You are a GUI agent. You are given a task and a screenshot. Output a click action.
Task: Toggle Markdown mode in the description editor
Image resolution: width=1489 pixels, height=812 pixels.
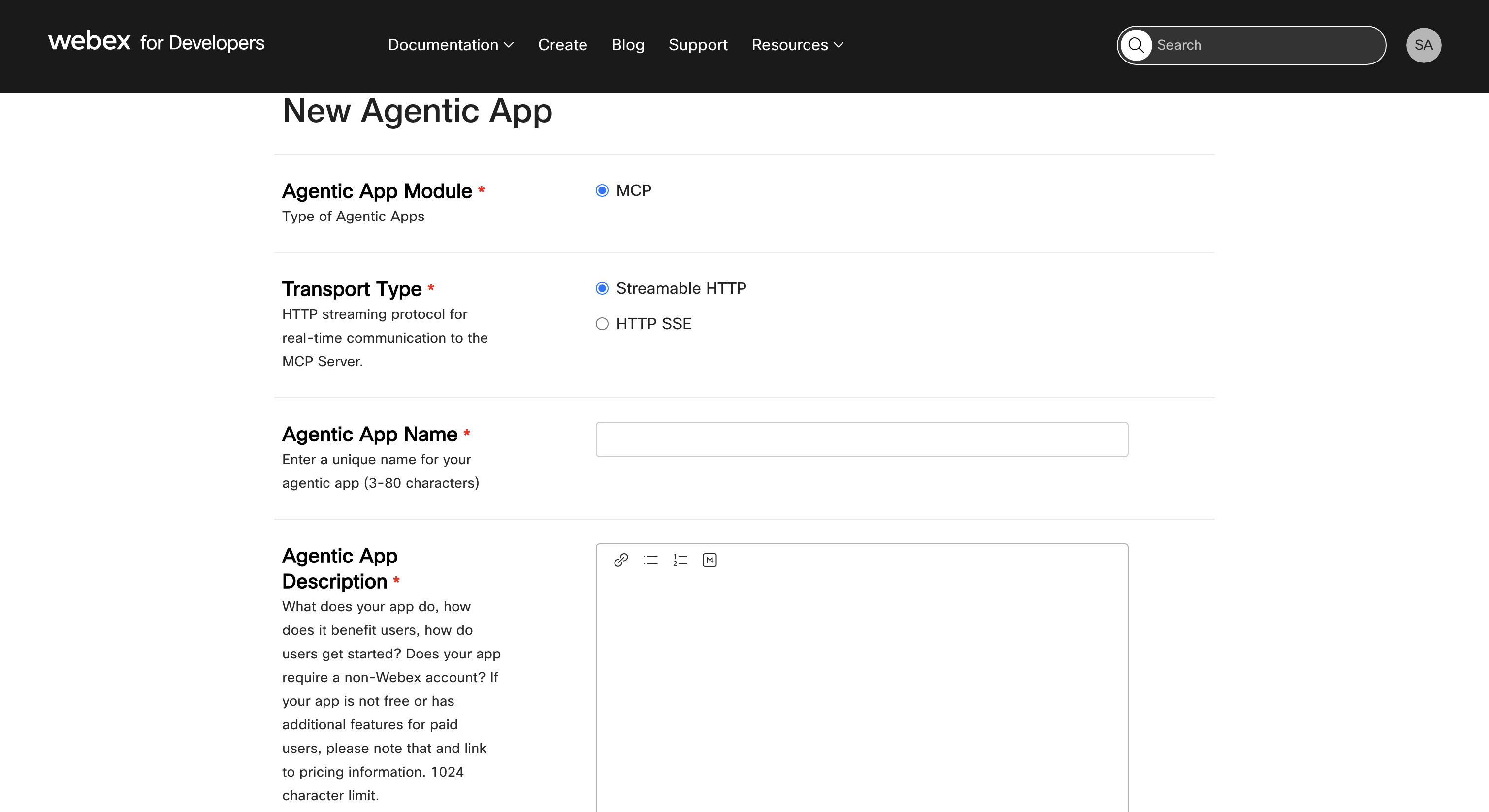[x=709, y=560]
